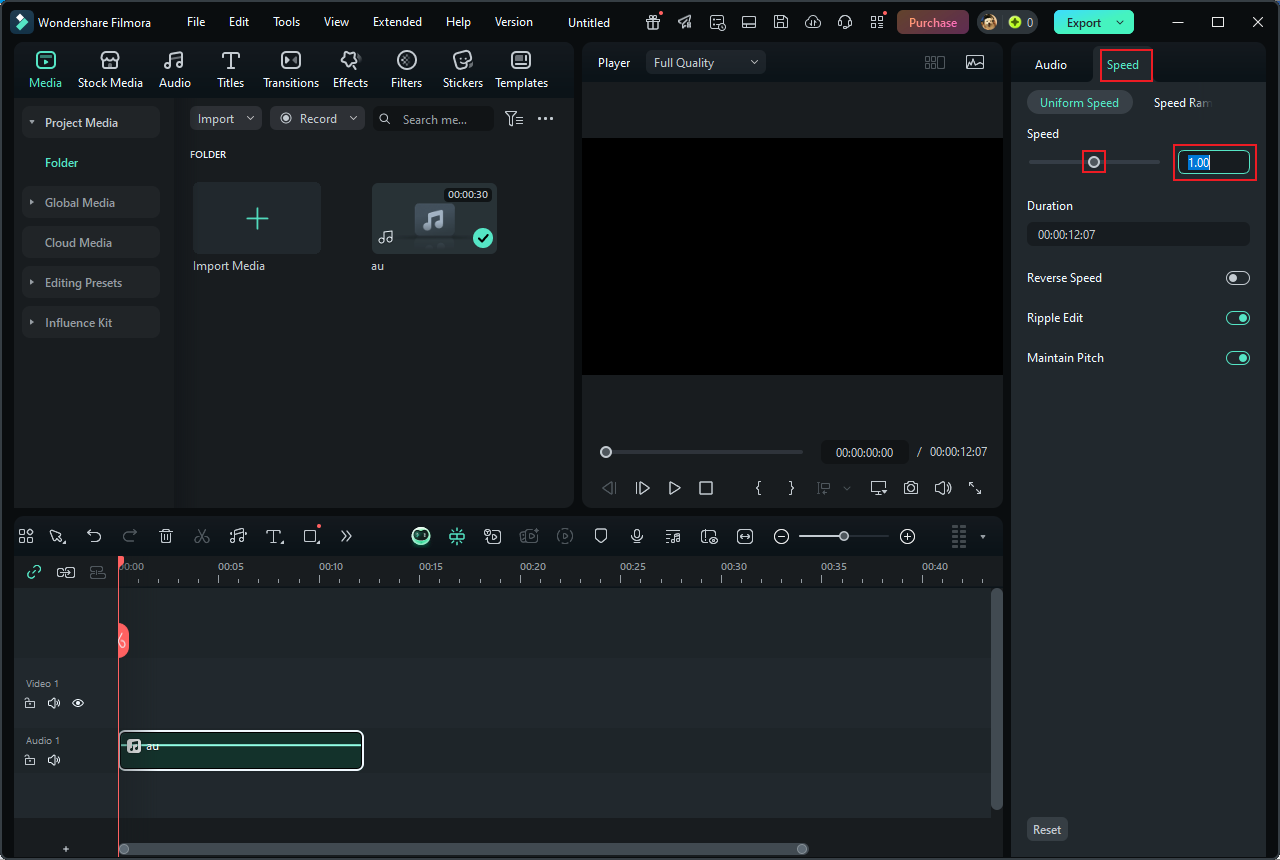This screenshot has width=1280, height=860.
Task: Switch to the Audio tab in properties panel
Action: coord(1050,65)
